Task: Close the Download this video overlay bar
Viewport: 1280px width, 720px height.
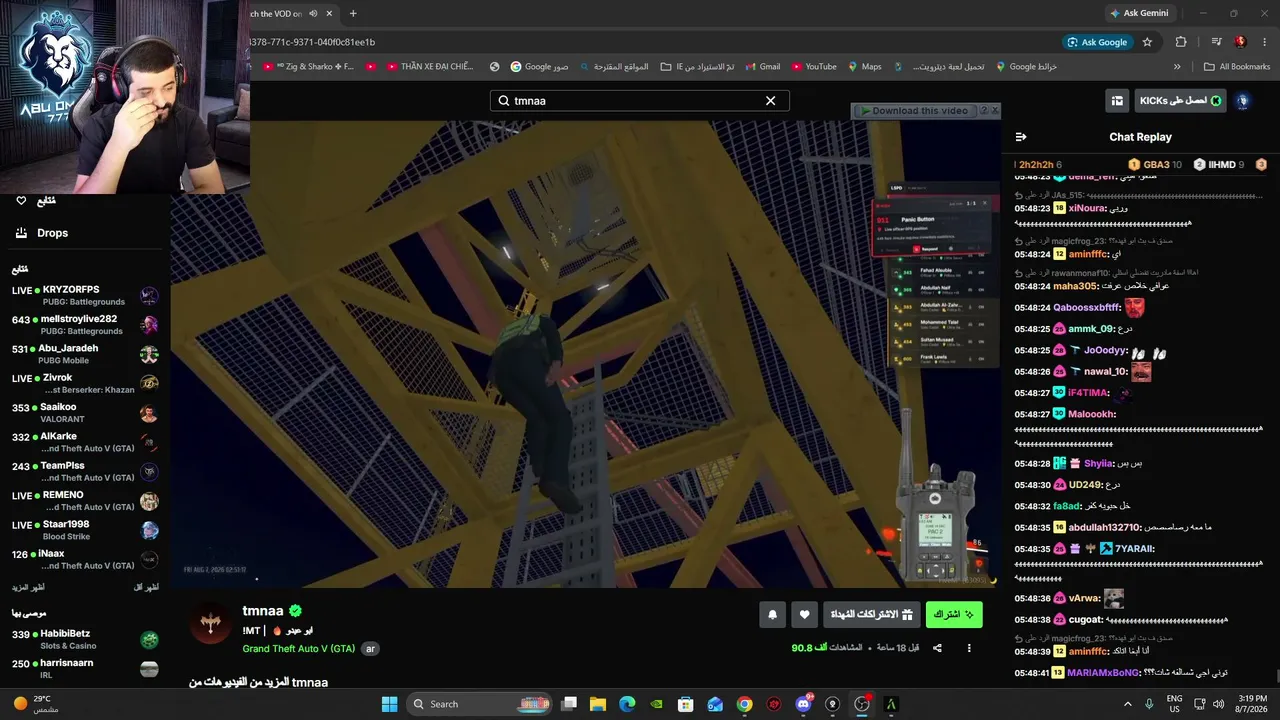Action: [994, 111]
